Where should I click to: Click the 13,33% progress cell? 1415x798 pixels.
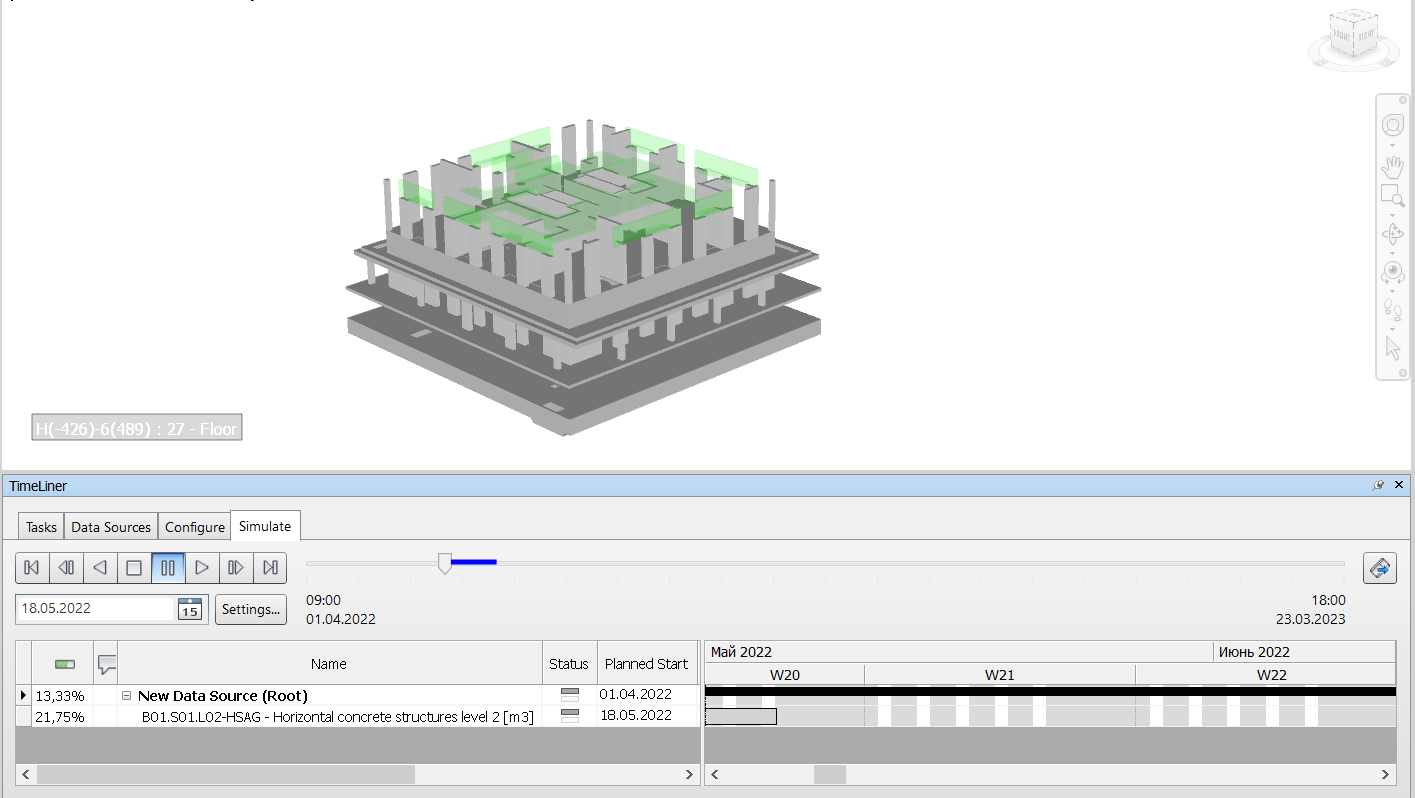pyautogui.click(x=61, y=695)
